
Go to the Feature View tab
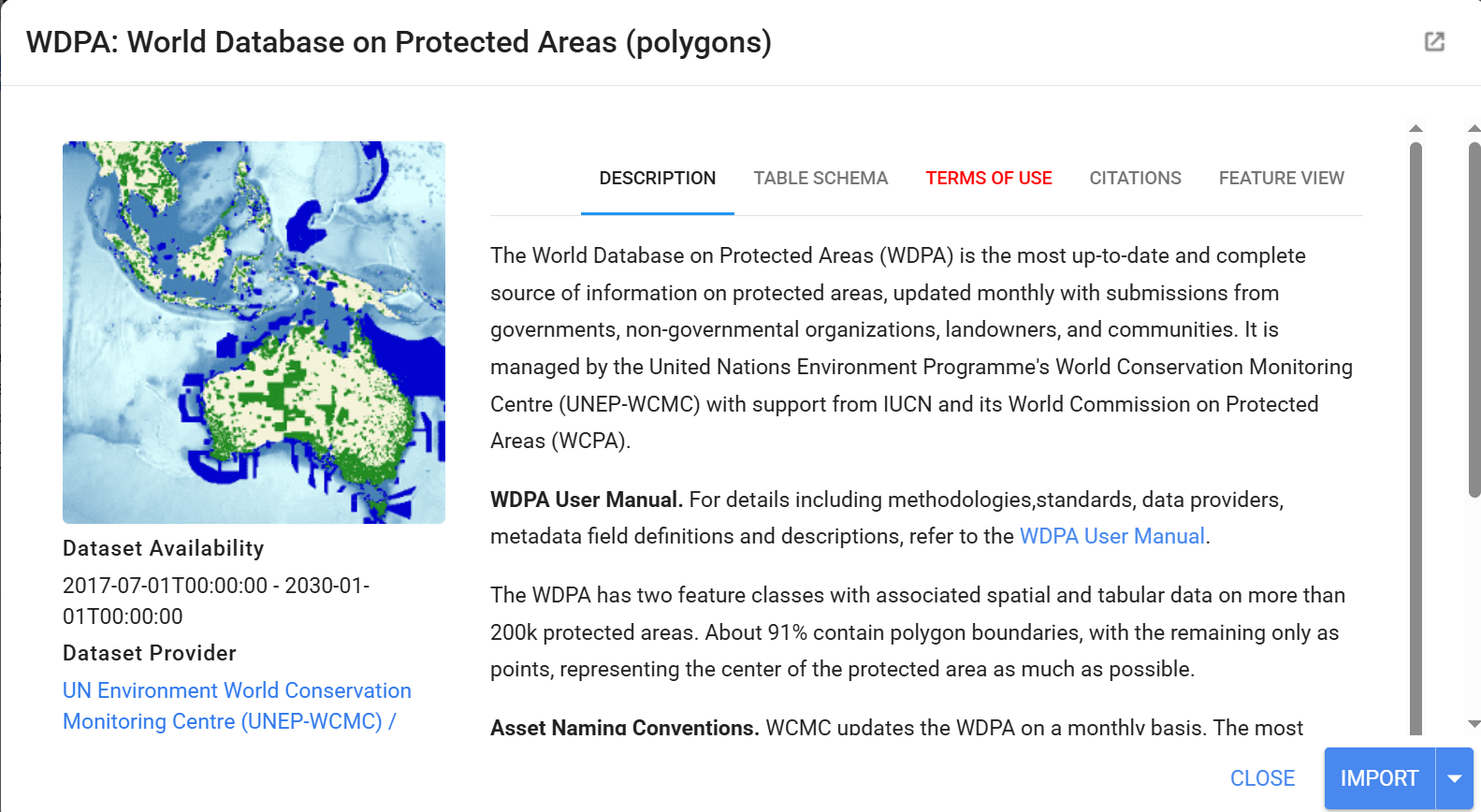(x=1281, y=178)
